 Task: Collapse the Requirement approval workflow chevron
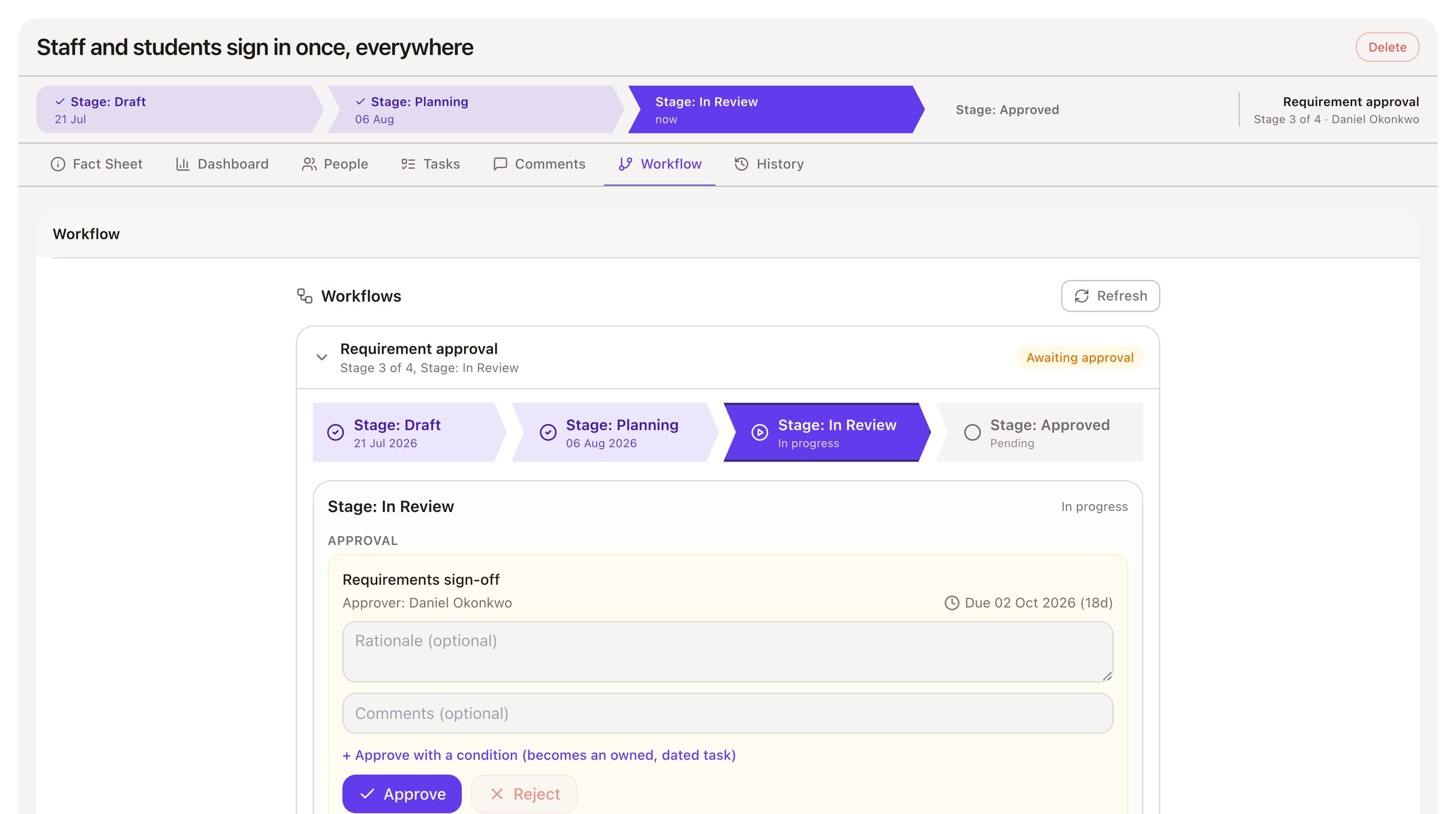(322, 358)
